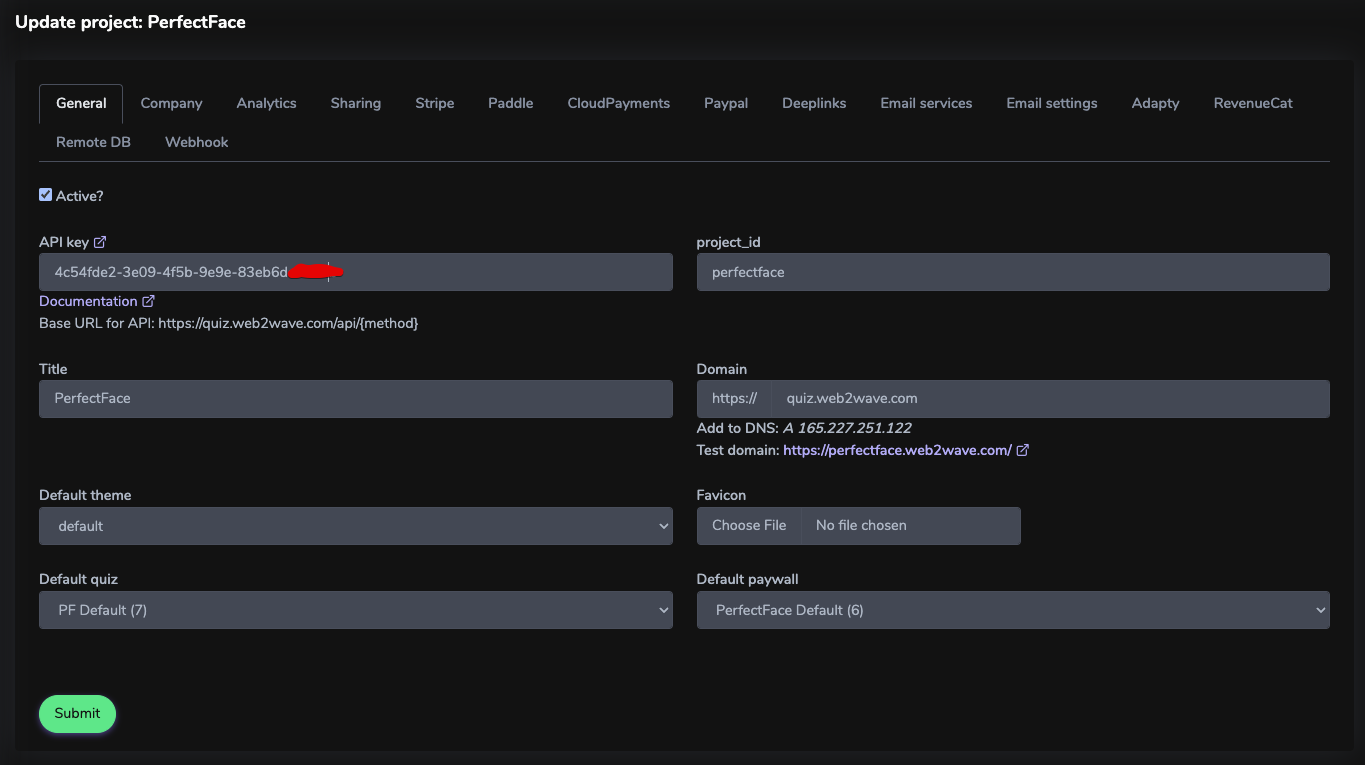Open the Stripe tab

[435, 103]
